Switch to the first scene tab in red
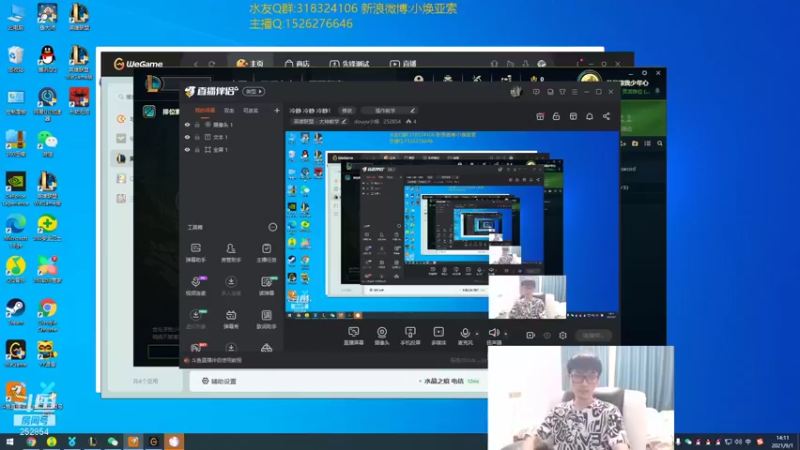The height and width of the screenshot is (450, 800). click(205, 111)
